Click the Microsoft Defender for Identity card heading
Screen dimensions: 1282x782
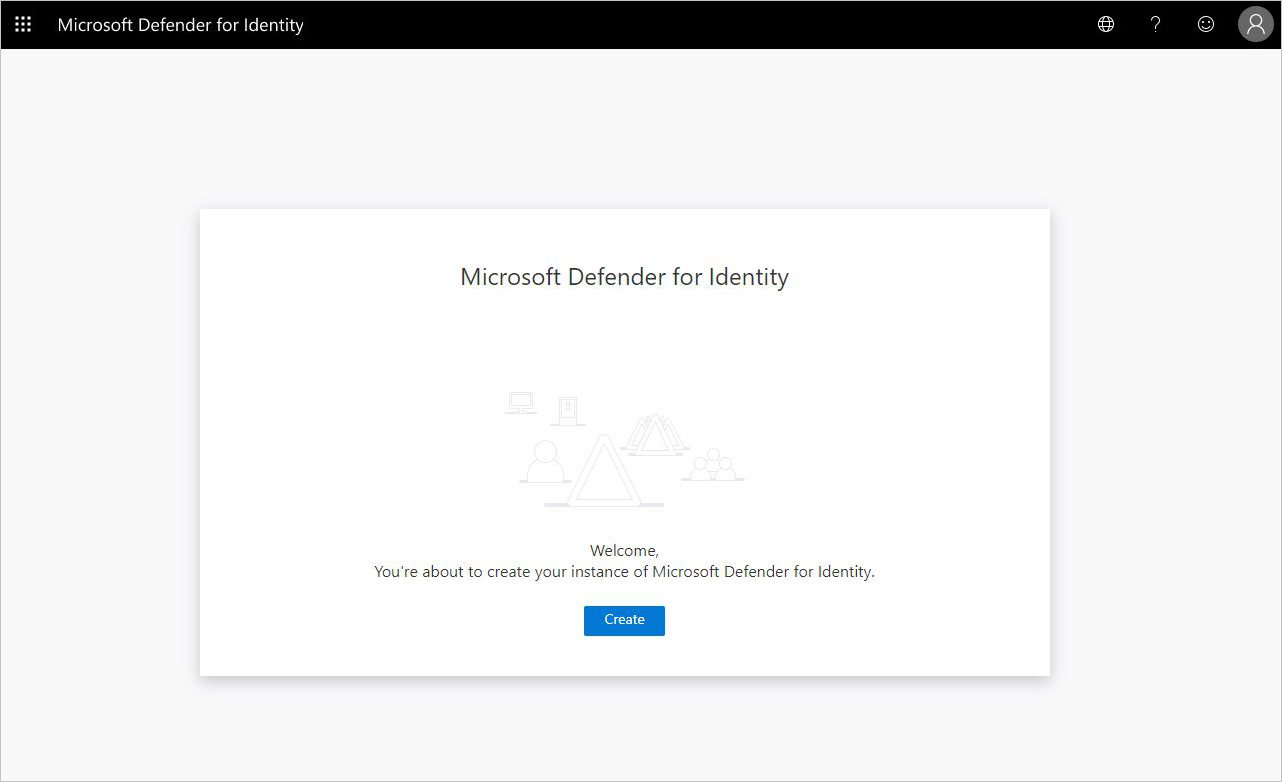pyautogui.click(x=624, y=277)
